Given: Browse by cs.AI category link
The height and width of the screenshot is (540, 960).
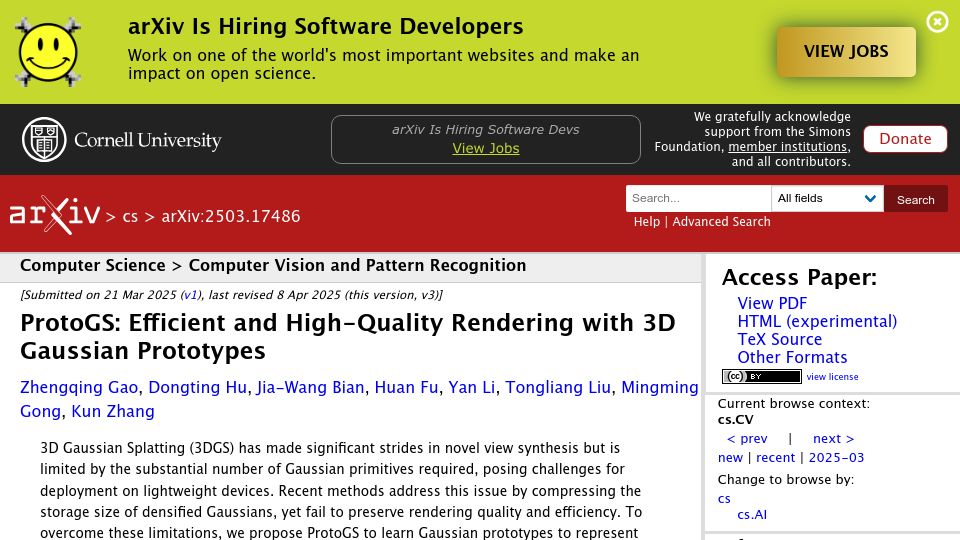Looking at the screenshot, I should pos(752,514).
